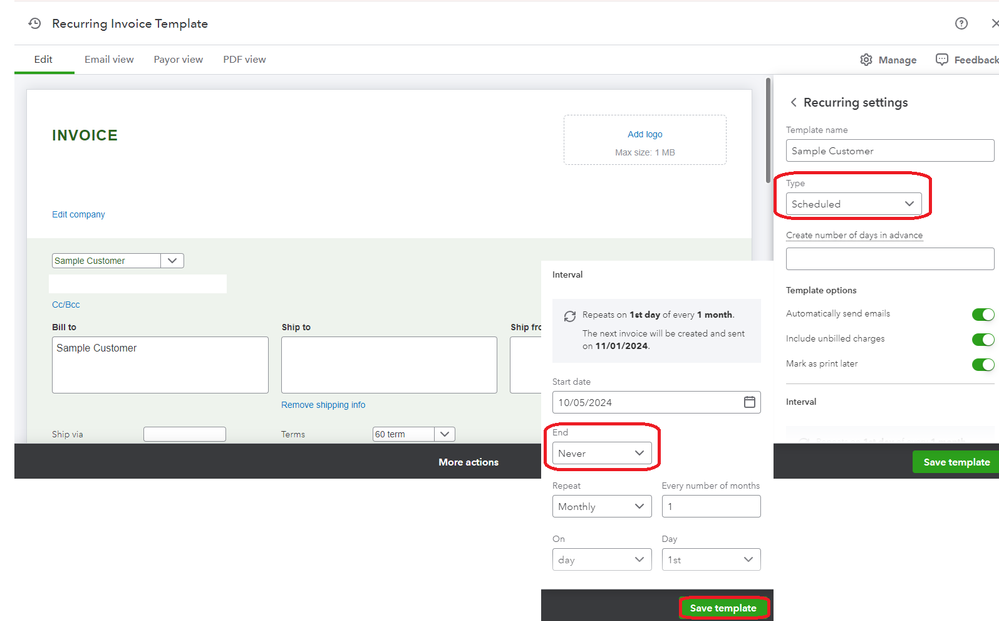Click the Ship via input field
This screenshot has width=999, height=621.
[184, 434]
